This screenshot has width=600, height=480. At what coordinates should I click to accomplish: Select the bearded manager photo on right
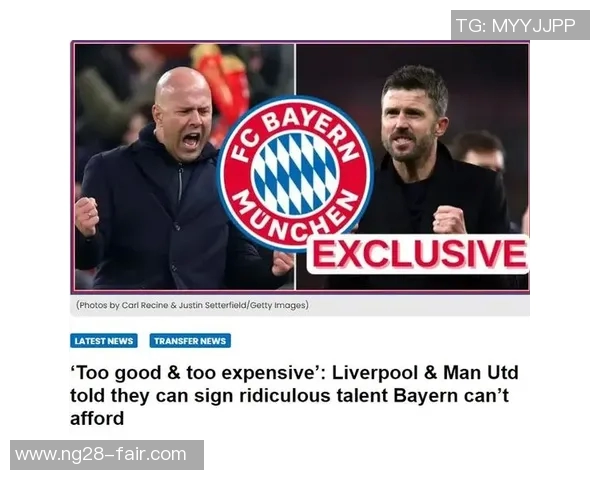[413, 167]
